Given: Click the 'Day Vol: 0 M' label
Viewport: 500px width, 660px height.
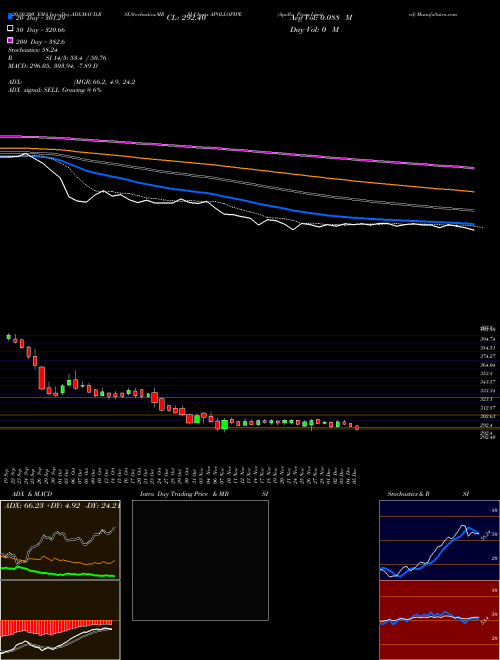Looking at the screenshot, I should coord(314,29).
